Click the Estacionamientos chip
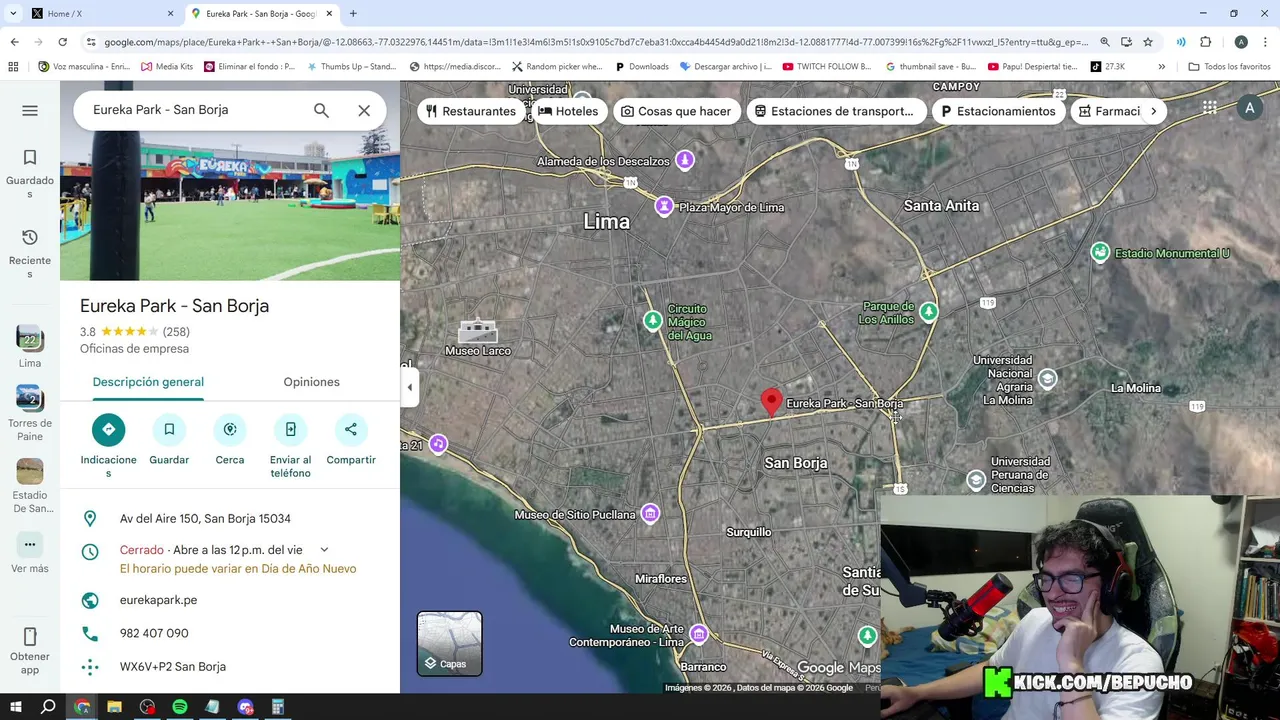This screenshot has height=720, width=1280. [x=999, y=111]
